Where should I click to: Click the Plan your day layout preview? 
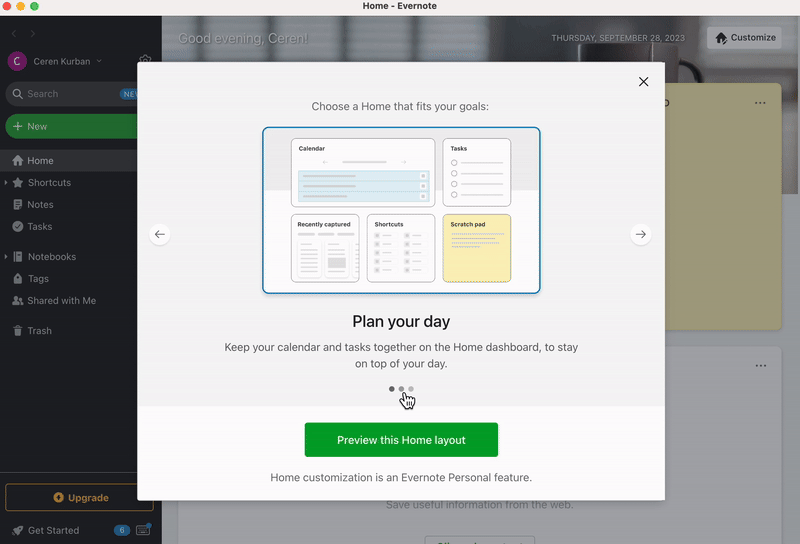[401, 210]
